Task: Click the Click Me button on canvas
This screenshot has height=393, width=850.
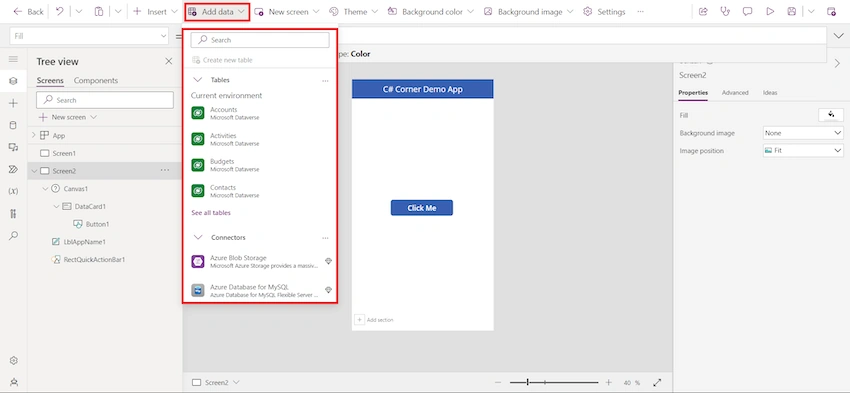Action: [422, 208]
